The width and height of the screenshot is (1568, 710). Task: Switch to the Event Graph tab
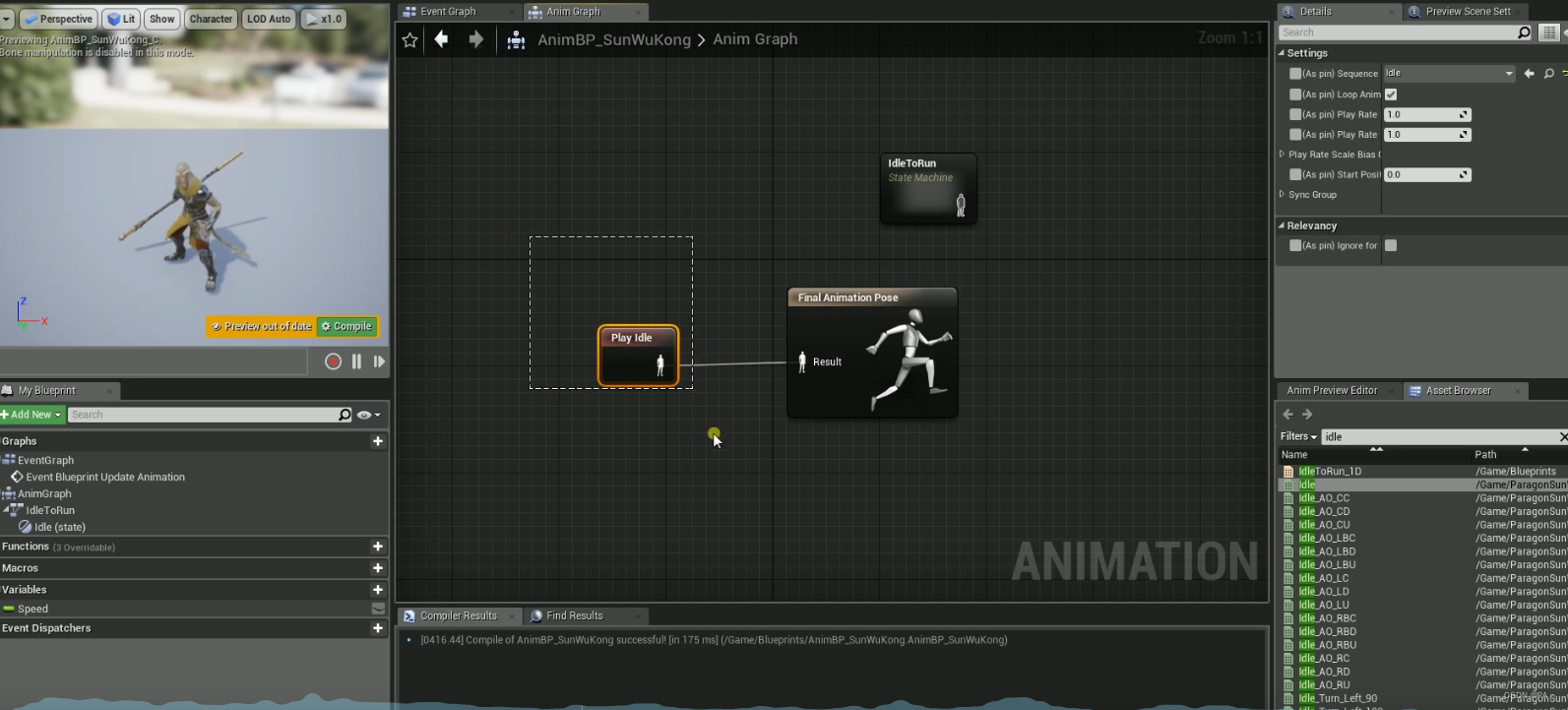tap(448, 12)
